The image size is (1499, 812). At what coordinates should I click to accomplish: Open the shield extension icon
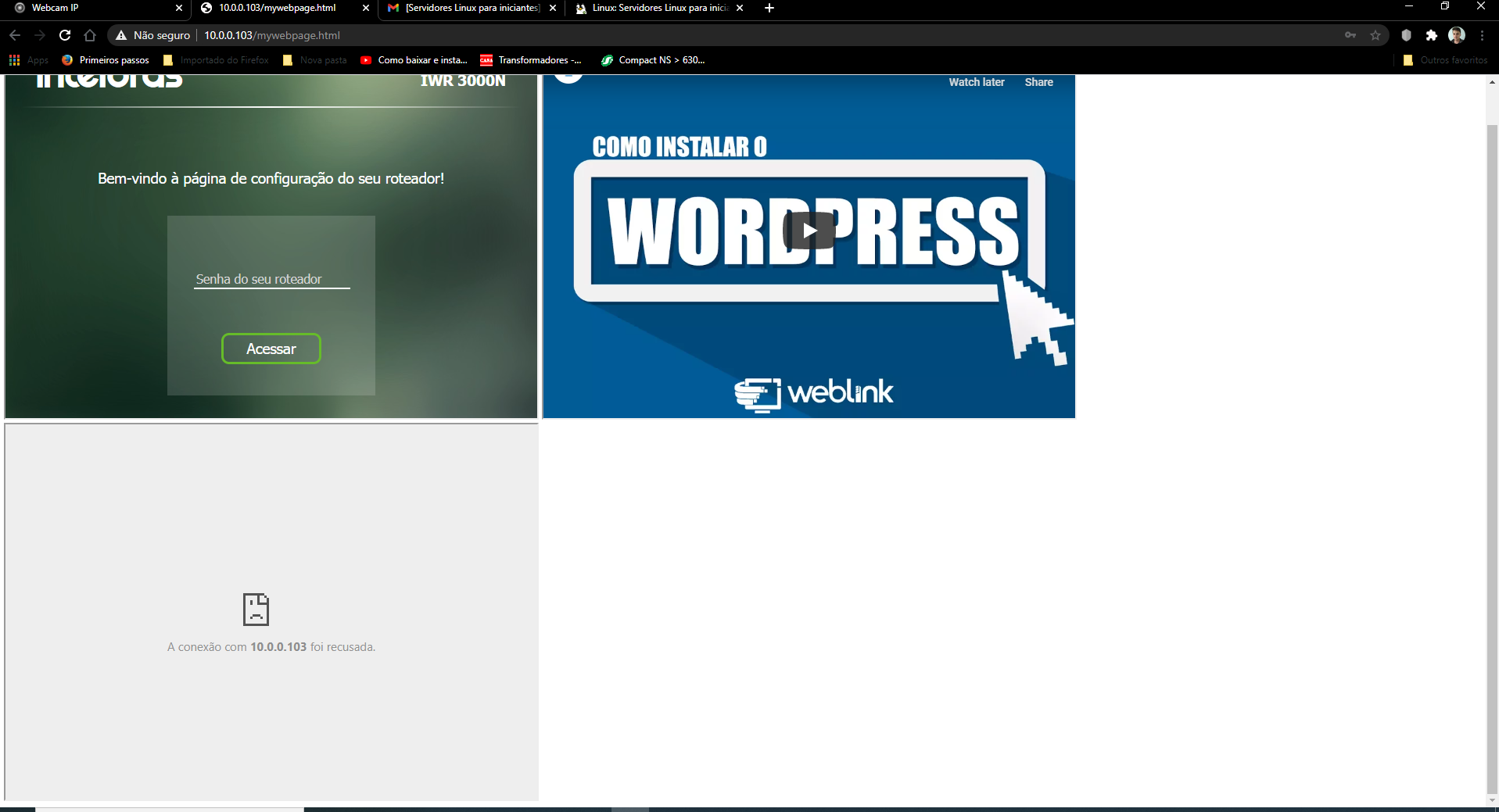[x=1407, y=35]
